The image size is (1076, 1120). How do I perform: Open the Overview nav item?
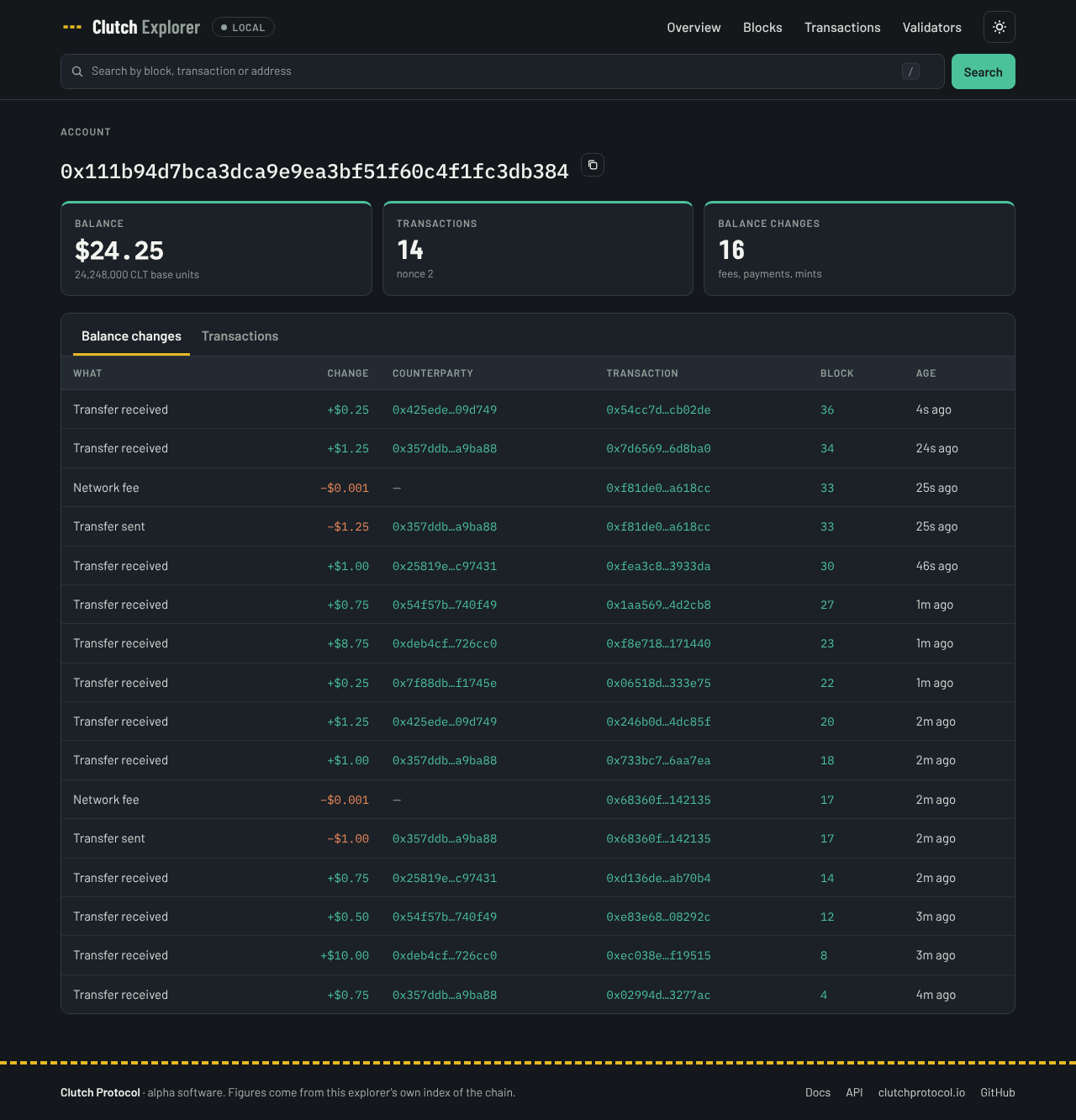tap(694, 28)
